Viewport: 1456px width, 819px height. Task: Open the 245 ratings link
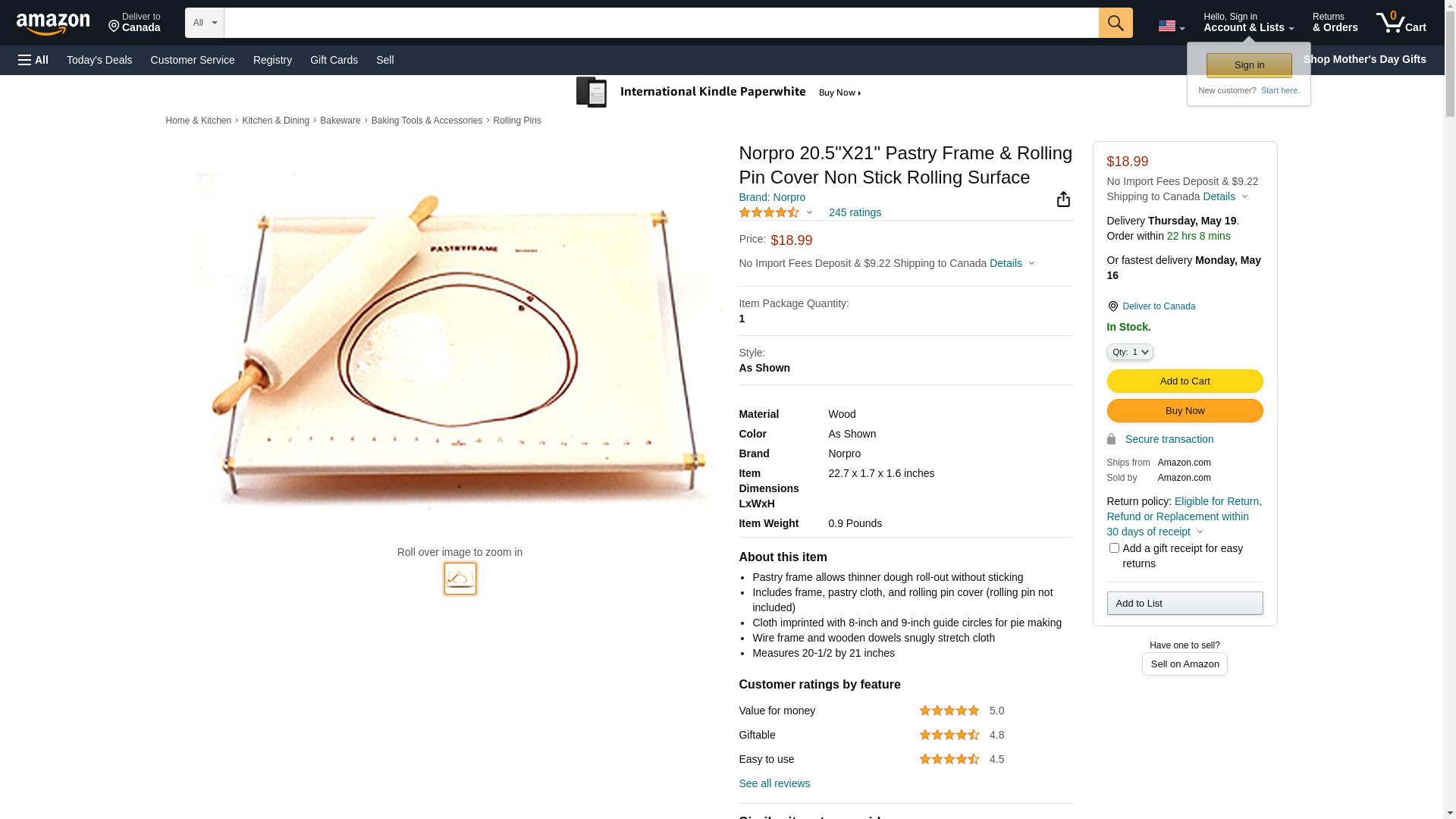click(855, 213)
